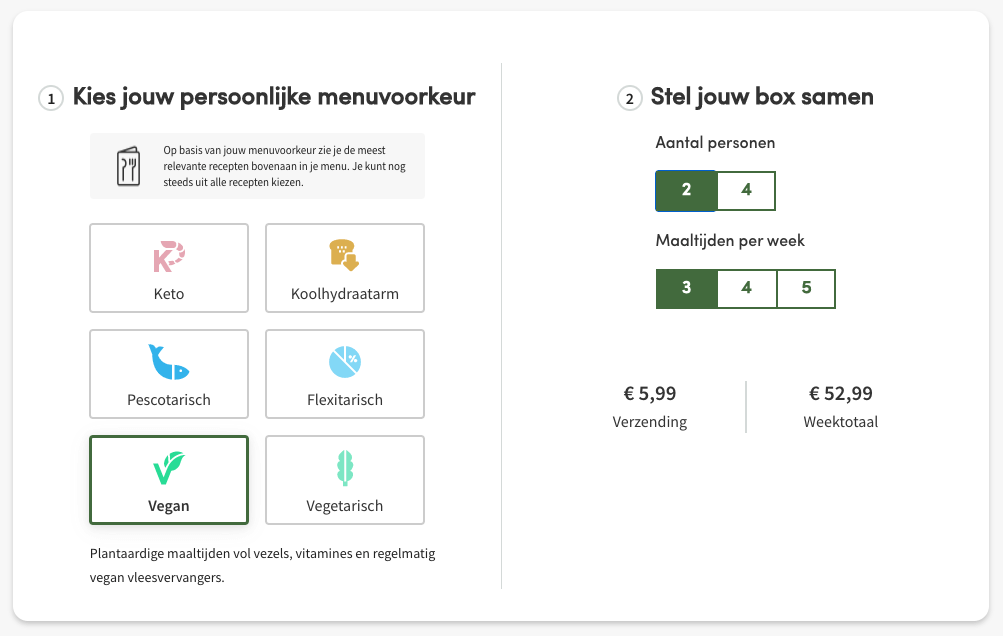Click the € 52,99 Weektotaal amount
Screen dimensions: 1003x636
(x=840, y=394)
